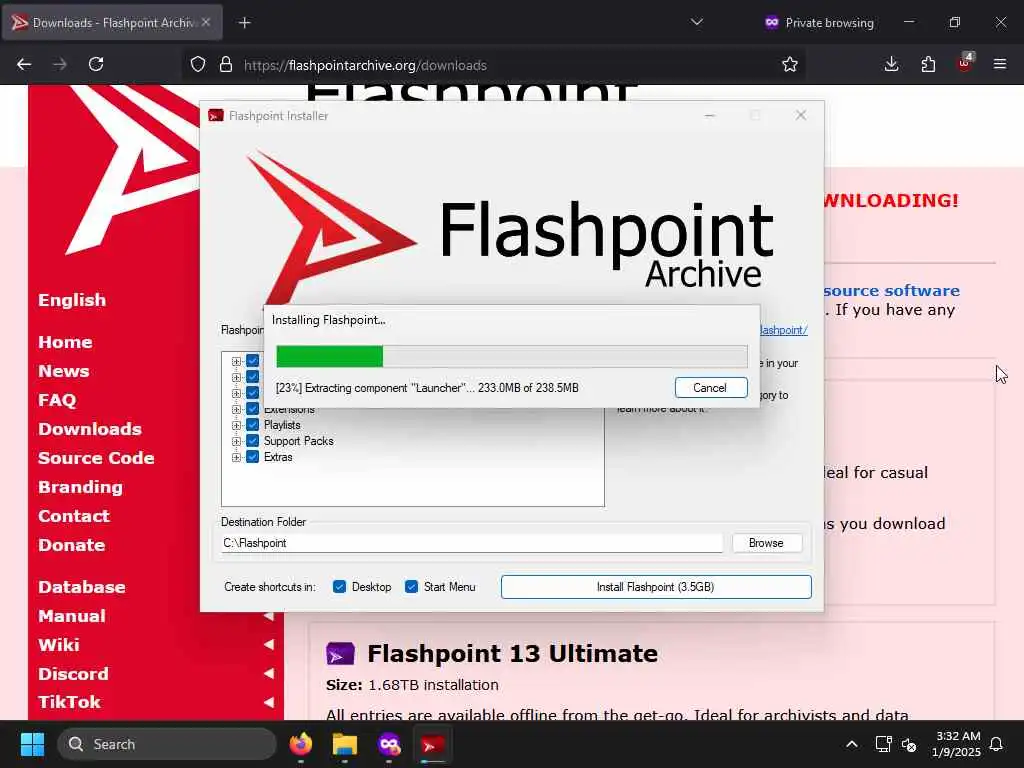Click the network status tray icon

click(x=883, y=744)
